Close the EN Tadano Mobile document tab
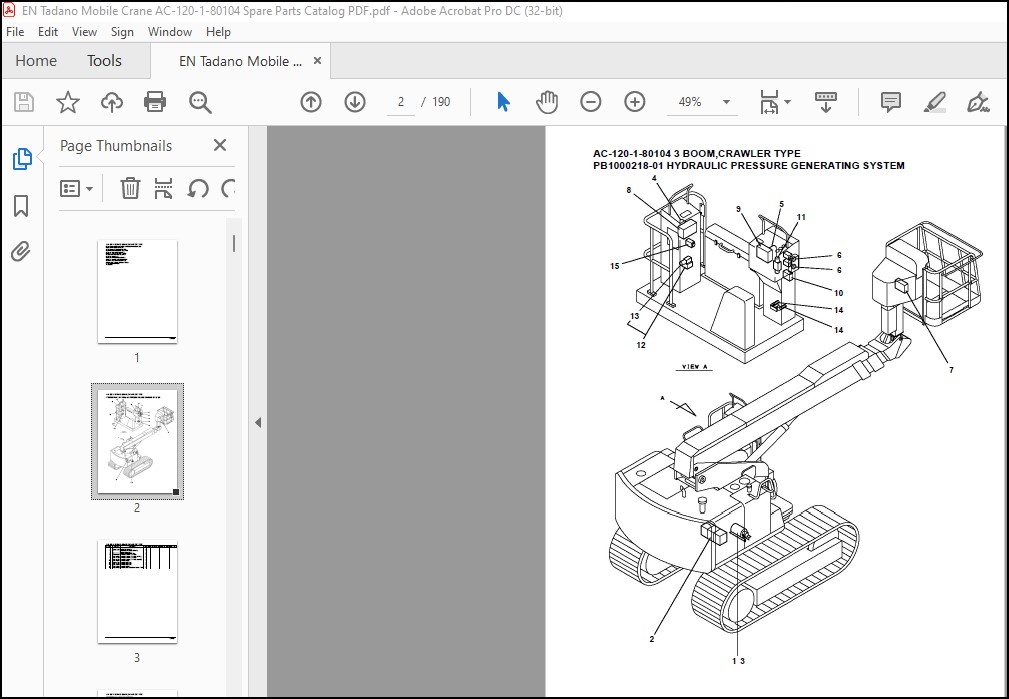This screenshot has height=699, width=1009. [x=317, y=61]
